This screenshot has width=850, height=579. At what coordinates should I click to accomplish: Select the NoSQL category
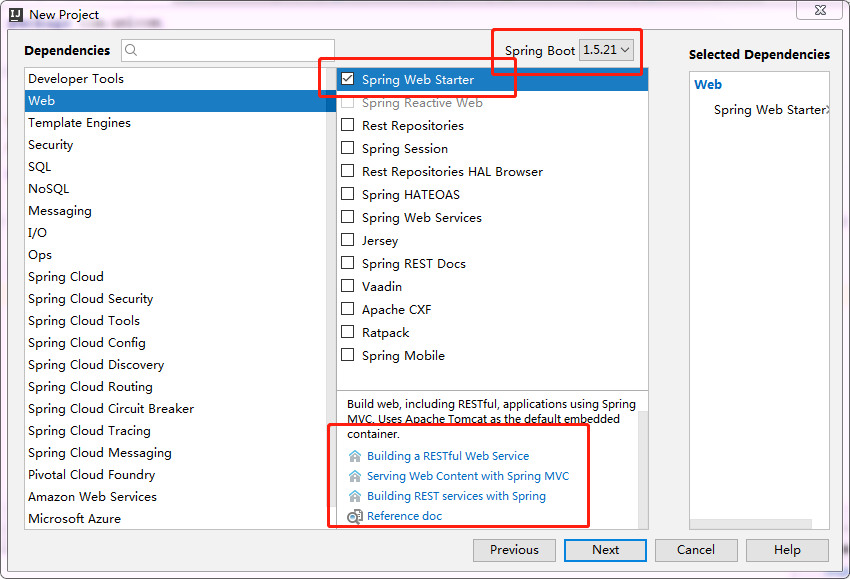point(176,189)
